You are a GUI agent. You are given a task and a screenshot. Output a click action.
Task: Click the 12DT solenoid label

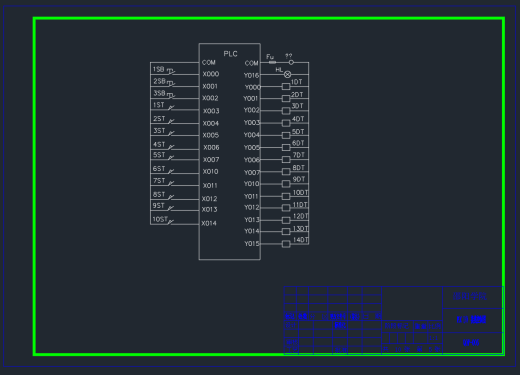(x=300, y=216)
